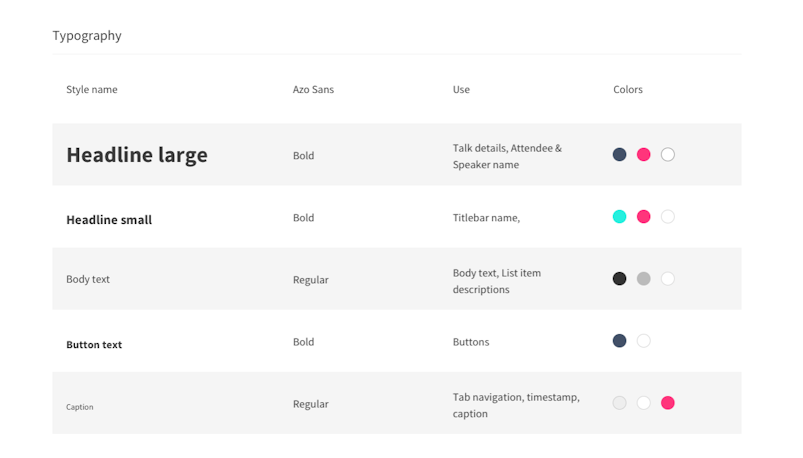Choose the black swatch for Body text
Screen dimensions: 803x458
(x=620, y=279)
